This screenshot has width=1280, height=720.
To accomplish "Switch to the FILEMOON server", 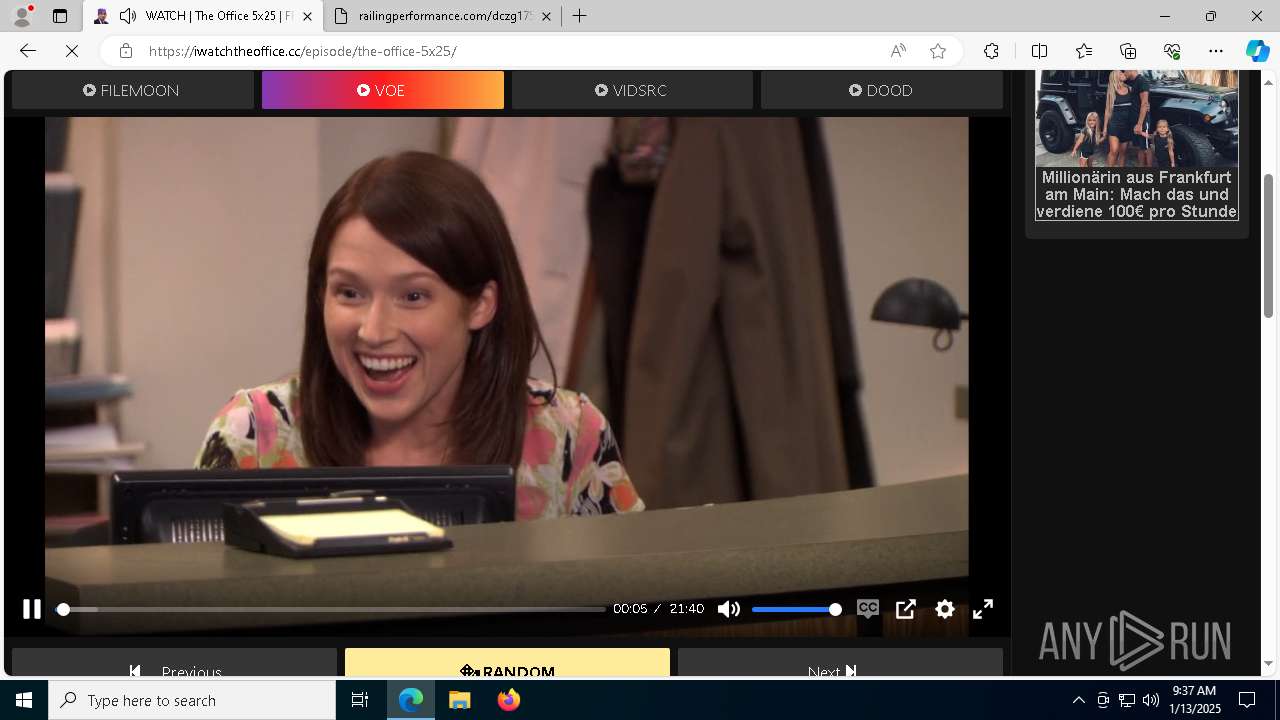I will [132, 90].
